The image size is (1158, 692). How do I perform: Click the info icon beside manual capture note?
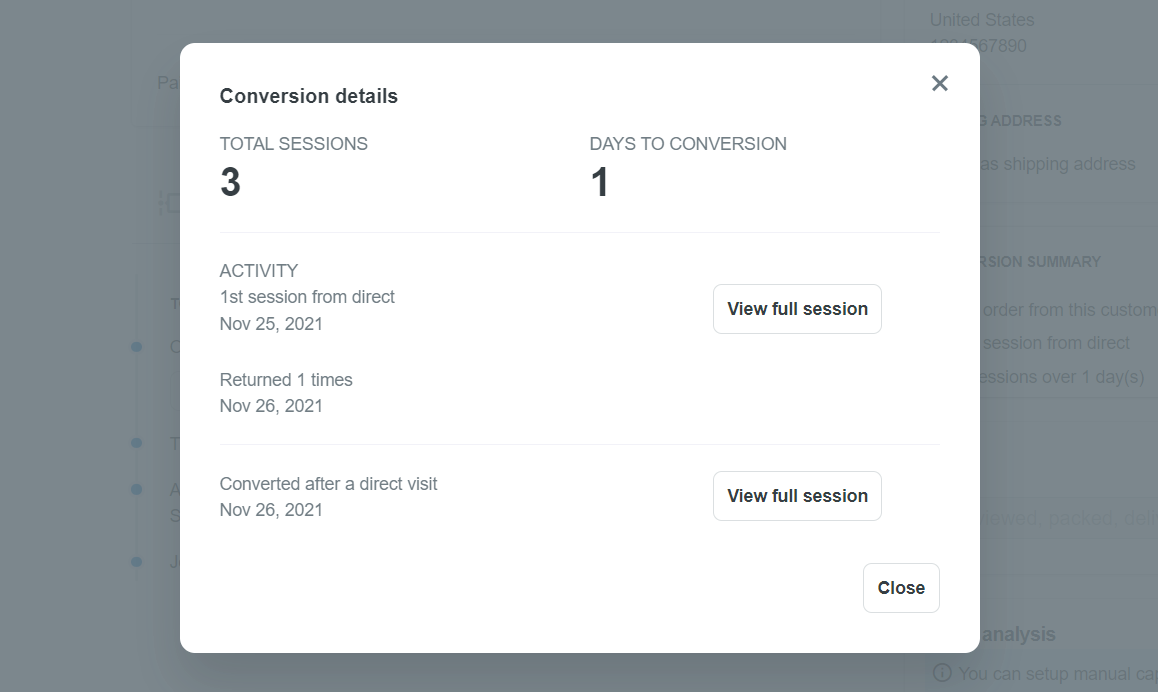(941, 673)
